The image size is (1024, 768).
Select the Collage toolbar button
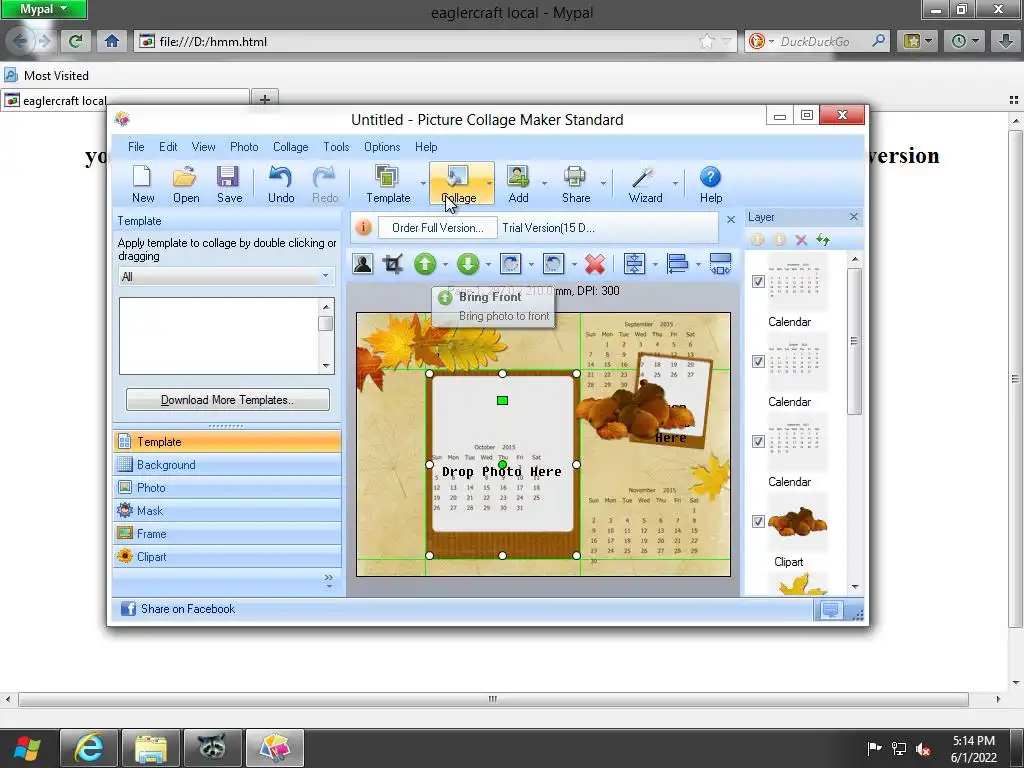[x=457, y=184]
